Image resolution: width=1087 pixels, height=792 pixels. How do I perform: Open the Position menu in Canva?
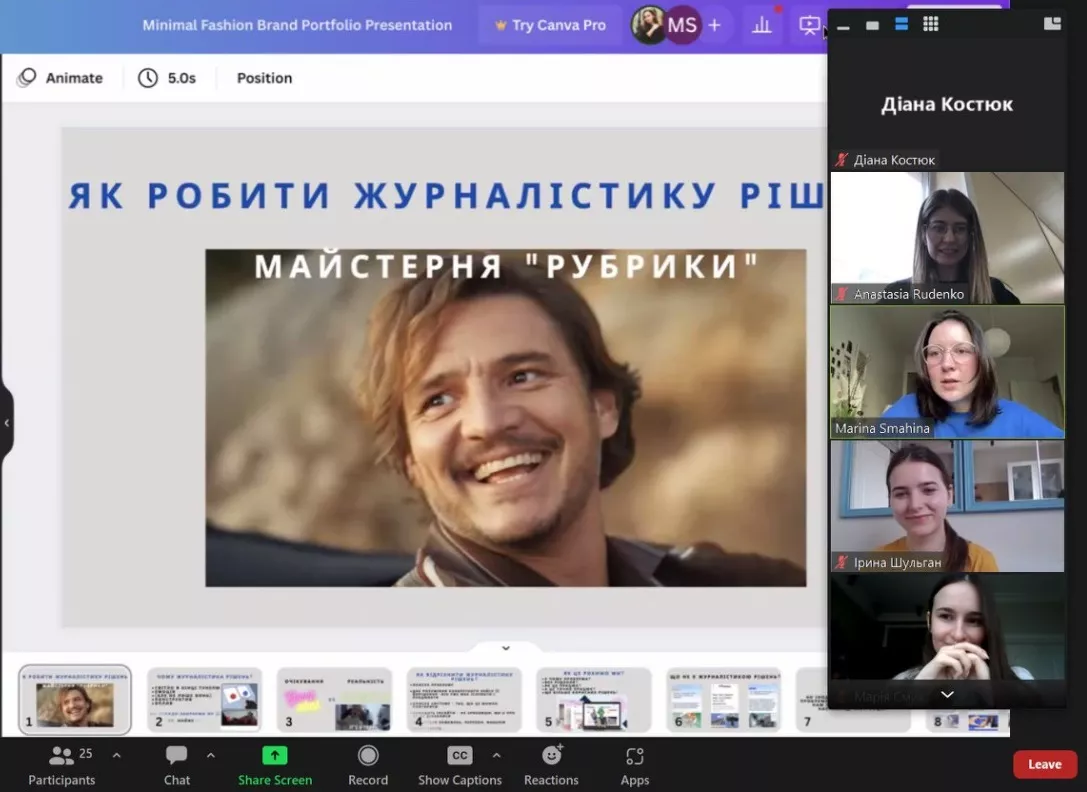pyautogui.click(x=264, y=77)
